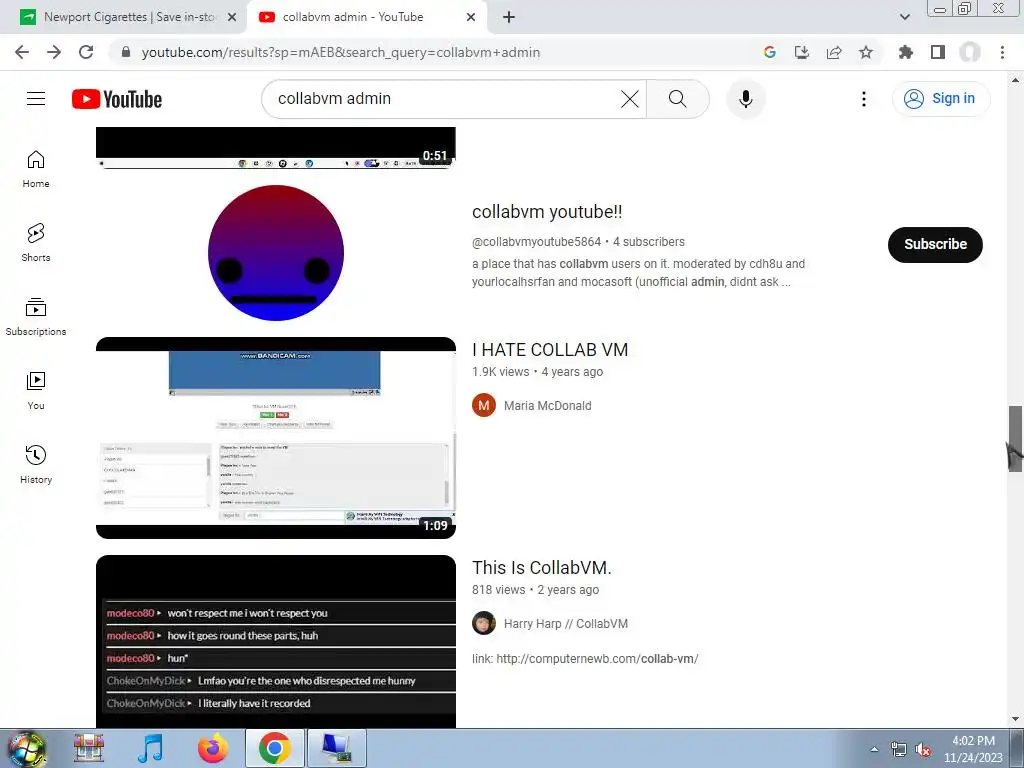View site information lock icon
Viewport: 1024px width, 768px height.
tap(126, 52)
